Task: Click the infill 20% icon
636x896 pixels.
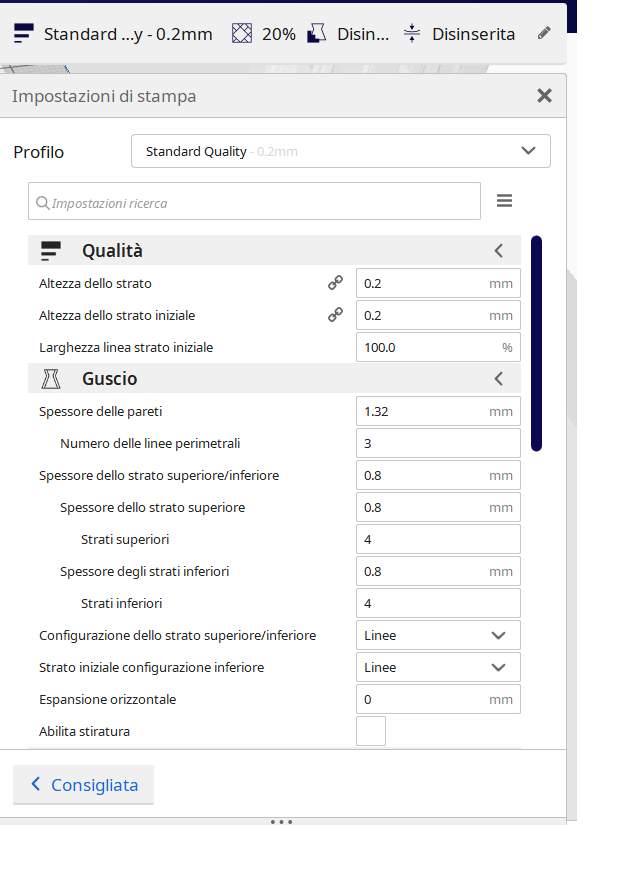Action: [242, 34]
